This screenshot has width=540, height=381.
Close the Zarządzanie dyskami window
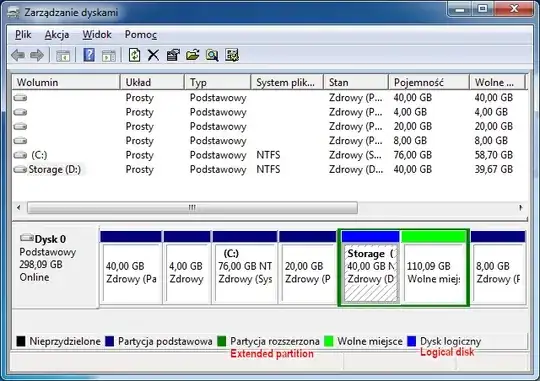514,9
